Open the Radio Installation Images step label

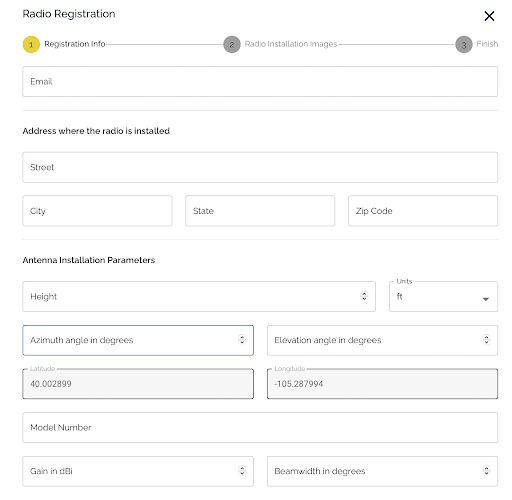291,44
